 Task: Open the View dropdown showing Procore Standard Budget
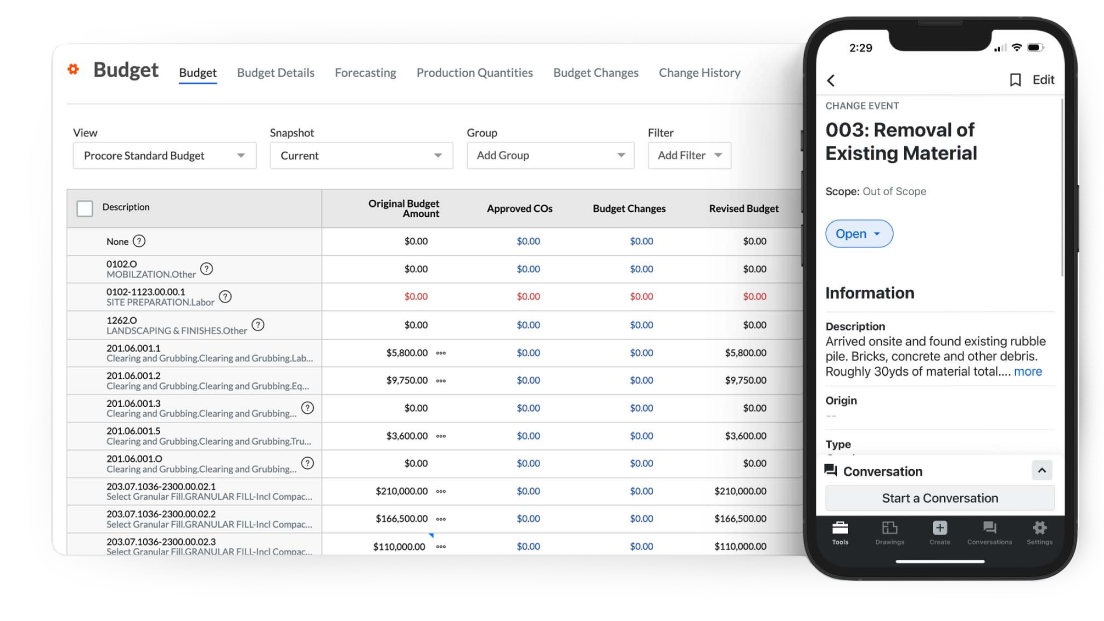tap(165, 155)
